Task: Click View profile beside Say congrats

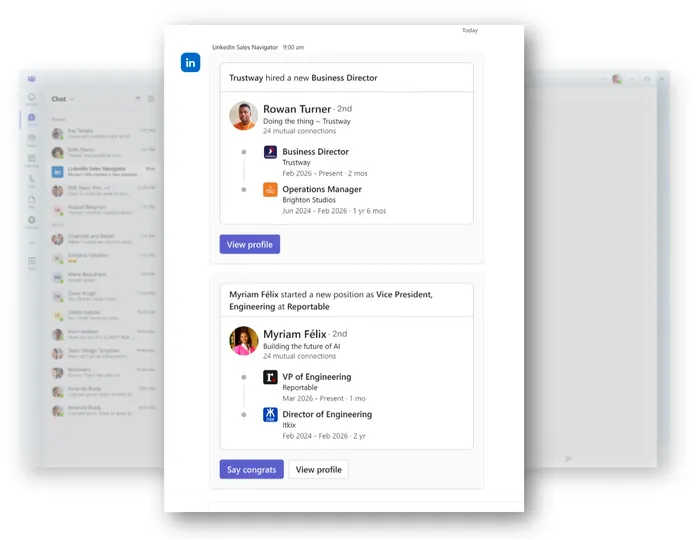Action: [318, 469]
